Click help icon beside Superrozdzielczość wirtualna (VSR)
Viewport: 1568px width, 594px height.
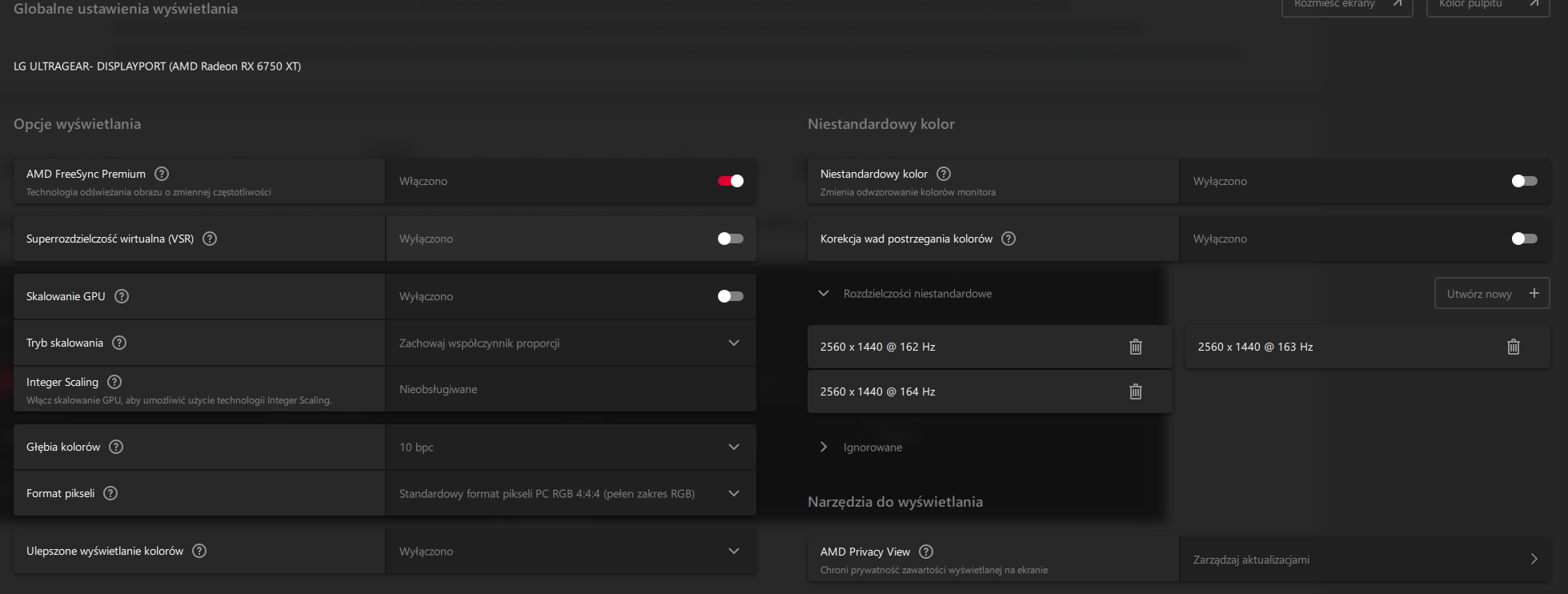point(210,239)
